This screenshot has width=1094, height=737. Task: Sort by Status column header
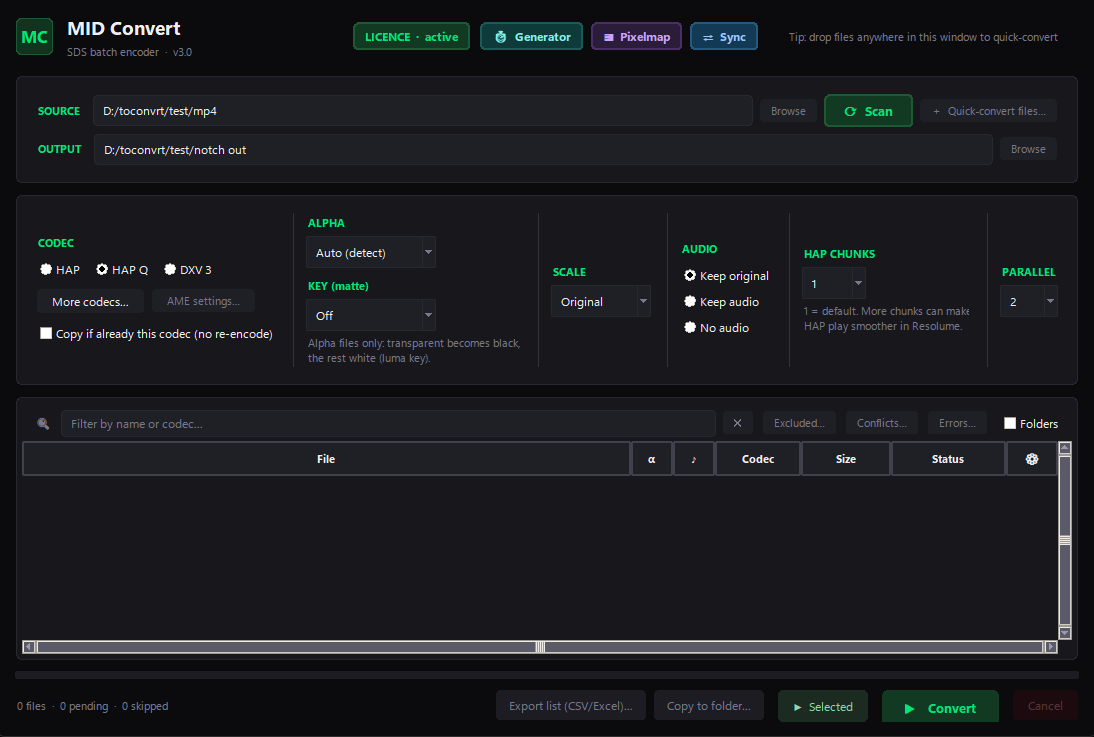point(948,459)
